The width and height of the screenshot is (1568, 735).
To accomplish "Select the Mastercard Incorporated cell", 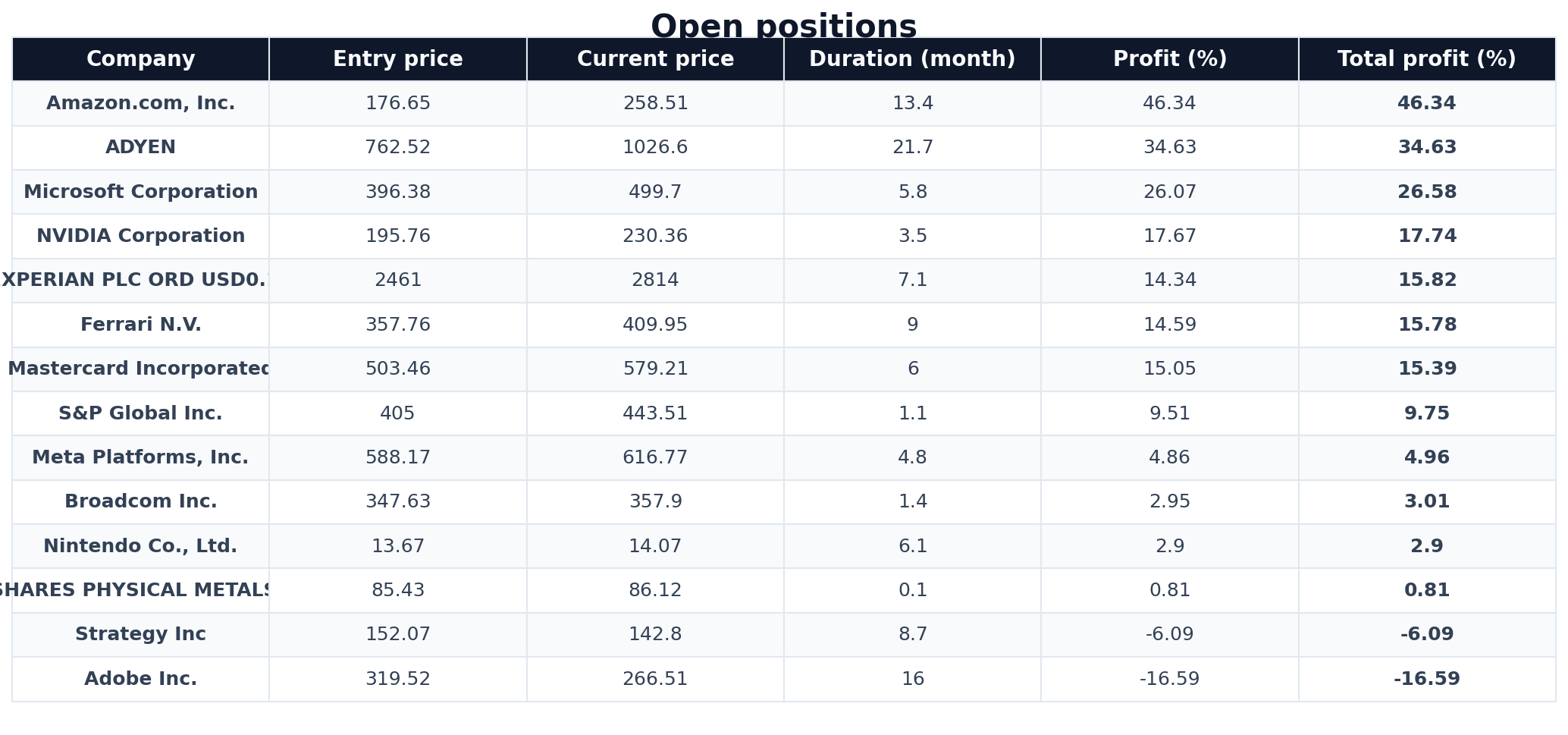I will (140, 369).
